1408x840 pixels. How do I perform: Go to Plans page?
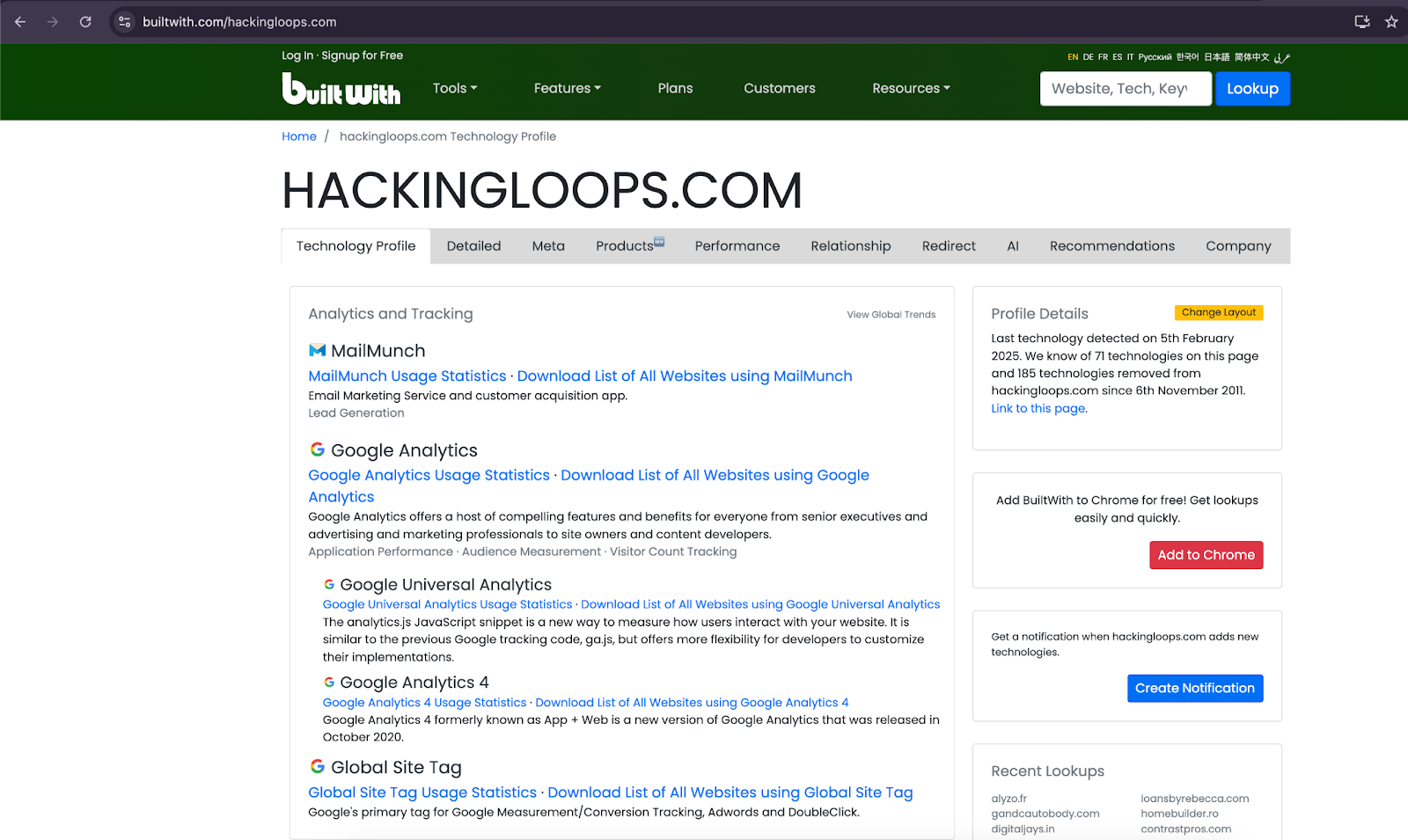[675, 88]
